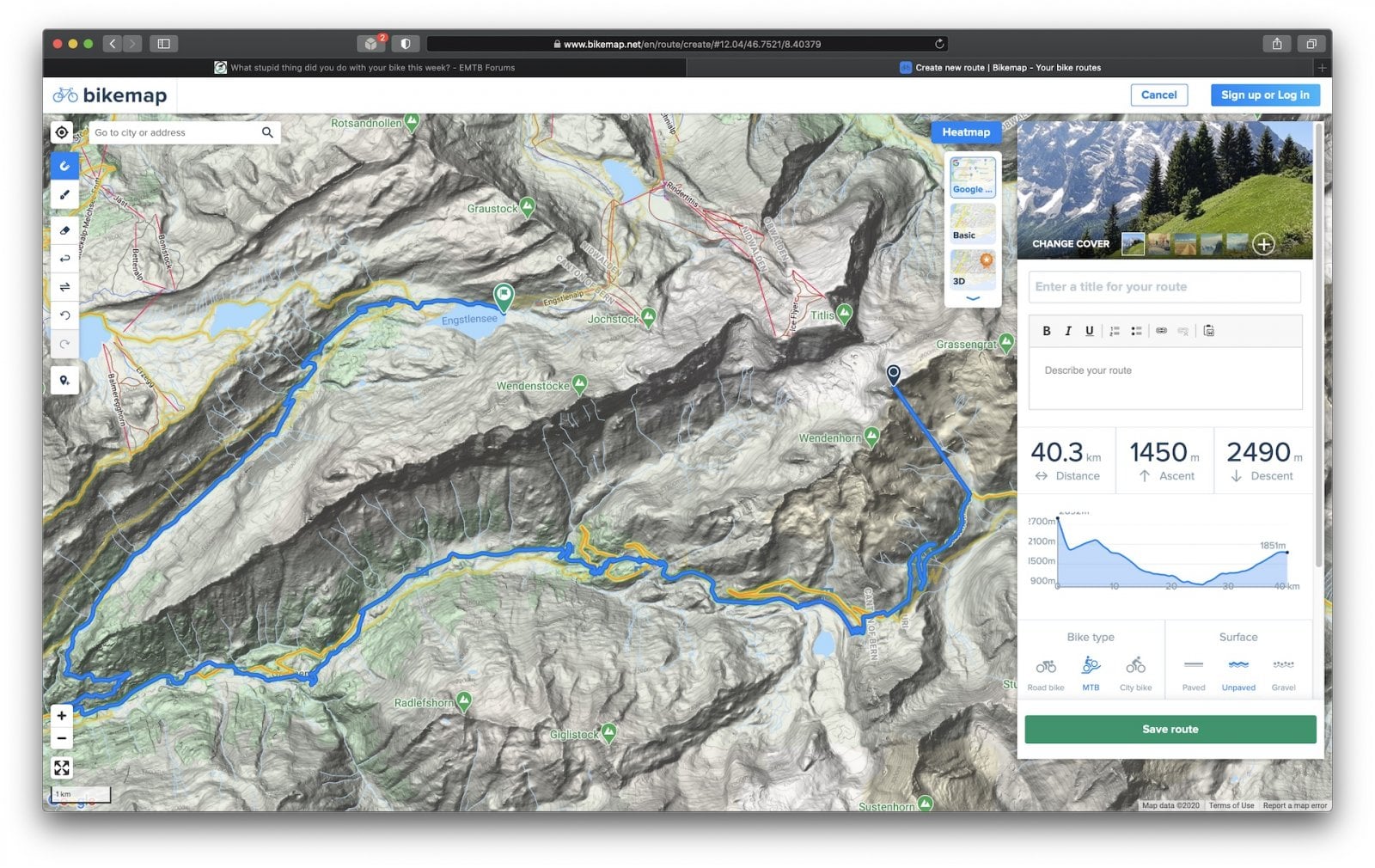Apply italic formatting to description

click(1068, 331)
